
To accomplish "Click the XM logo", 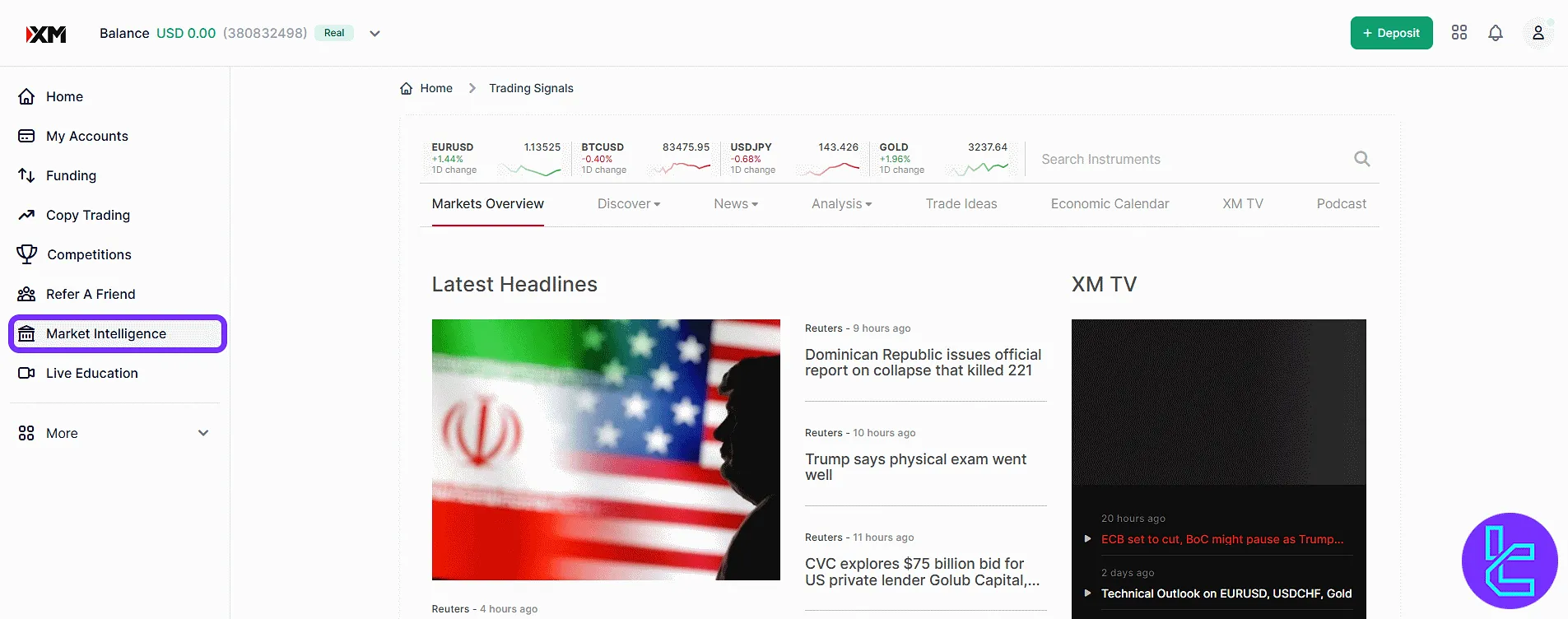I will click(46, 34).
